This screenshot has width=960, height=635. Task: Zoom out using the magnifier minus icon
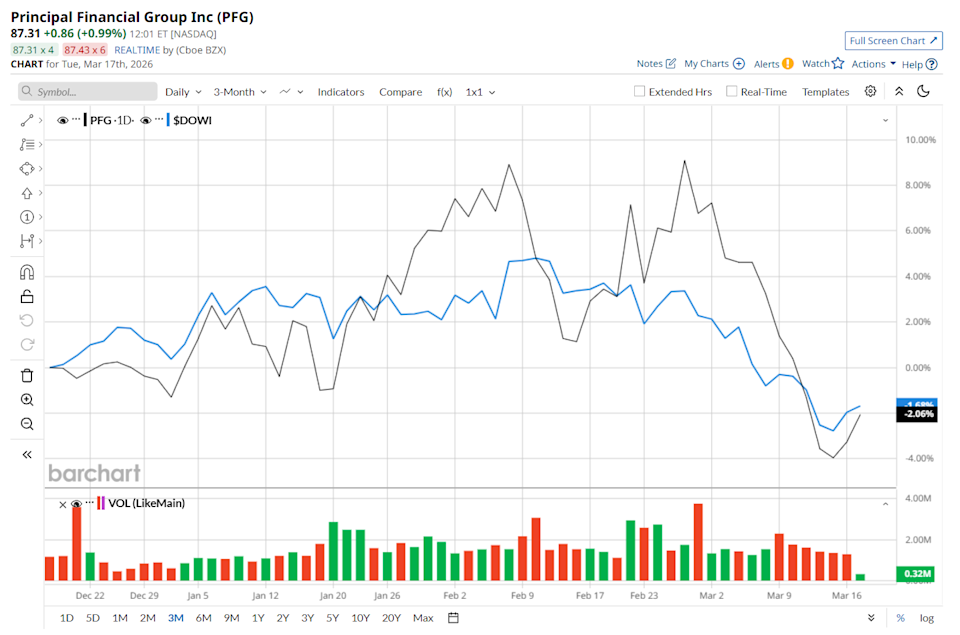tap(27, 424)
